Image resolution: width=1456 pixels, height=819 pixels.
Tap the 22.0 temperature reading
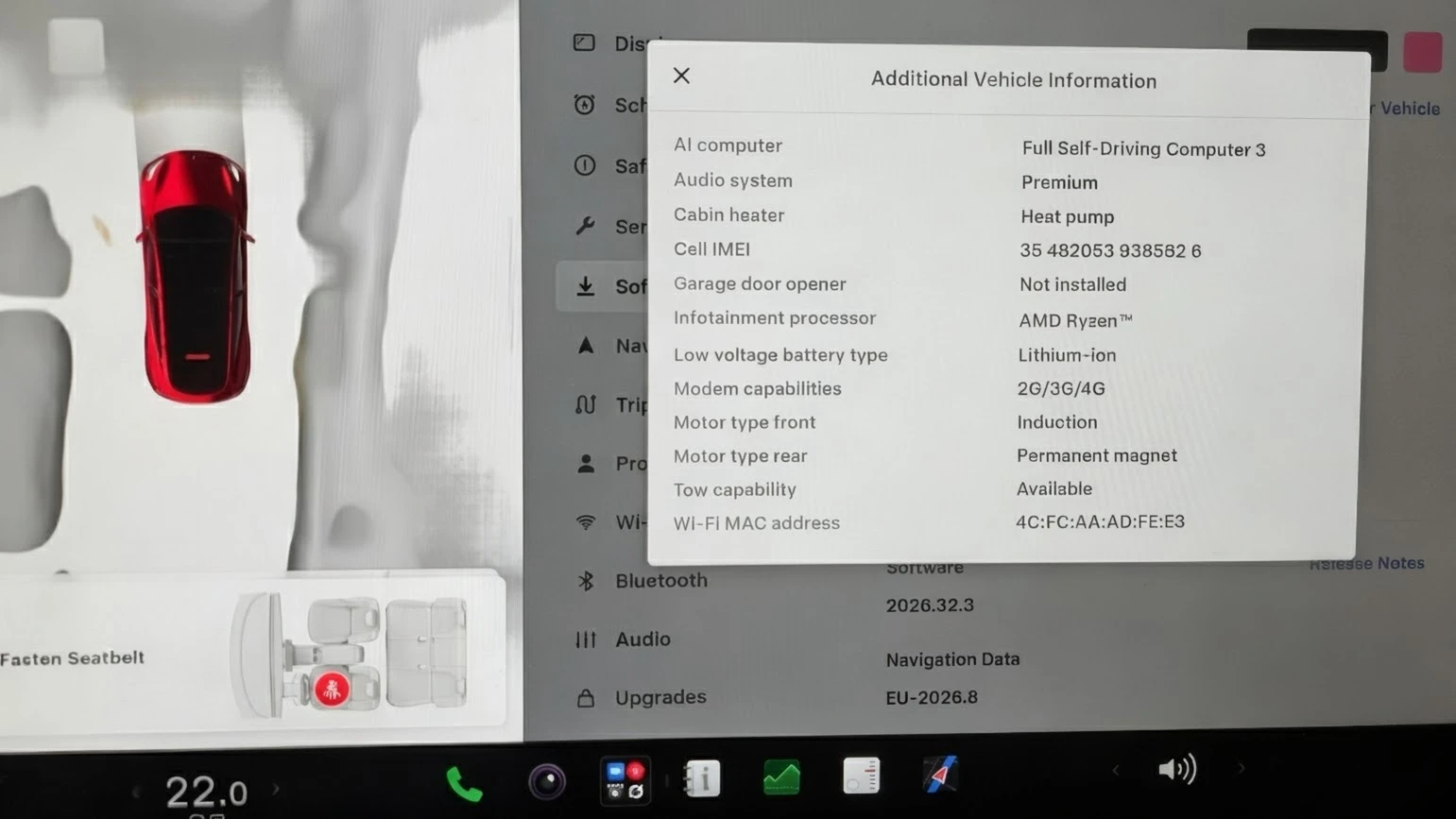tap(206, 792)
